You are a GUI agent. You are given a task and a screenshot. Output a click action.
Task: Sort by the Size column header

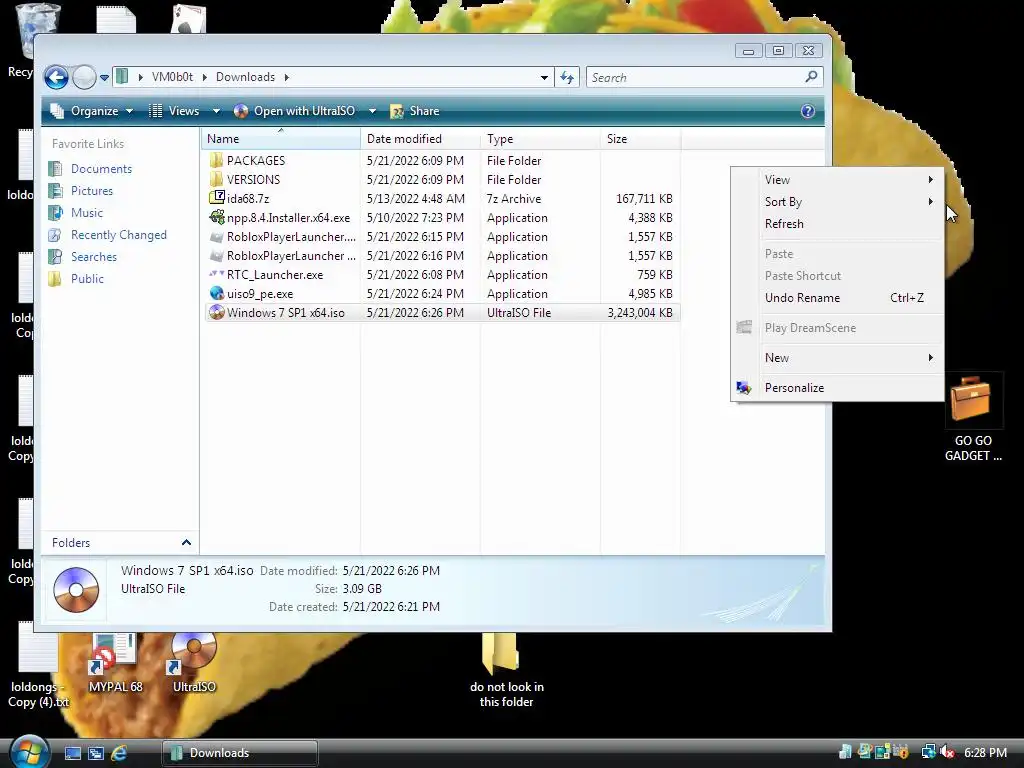point(639,138)
